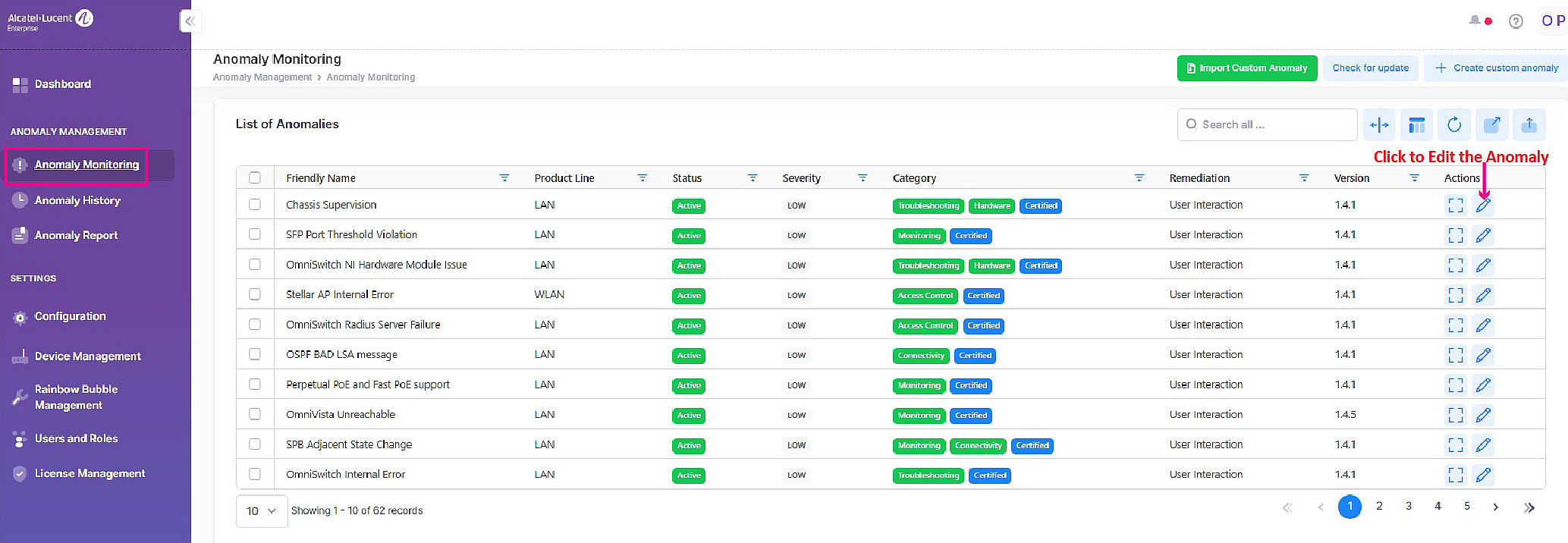Open the page size dropdown showing 10
This screenshot has height=543, width=1568.
tap(261, 511)
